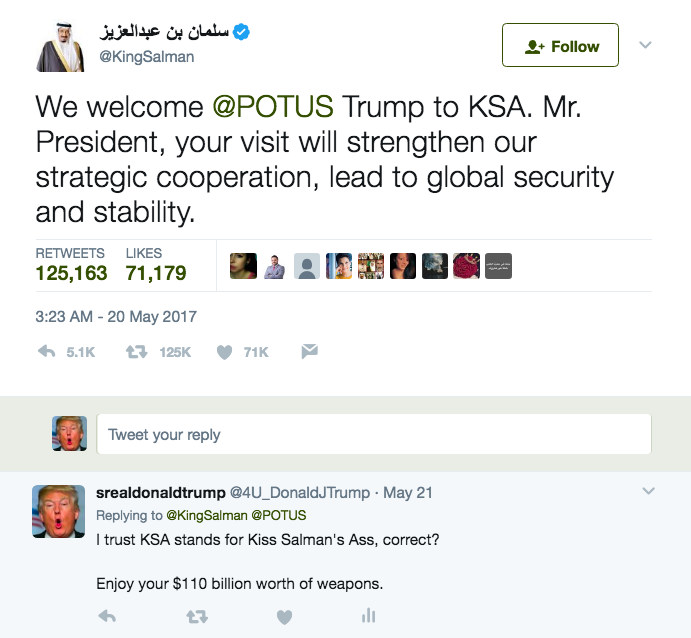Screen dimensions: 691x638
Task: Like the srealdonaldtrump reply
Action: pyautogui.click(x=284, y=616)
